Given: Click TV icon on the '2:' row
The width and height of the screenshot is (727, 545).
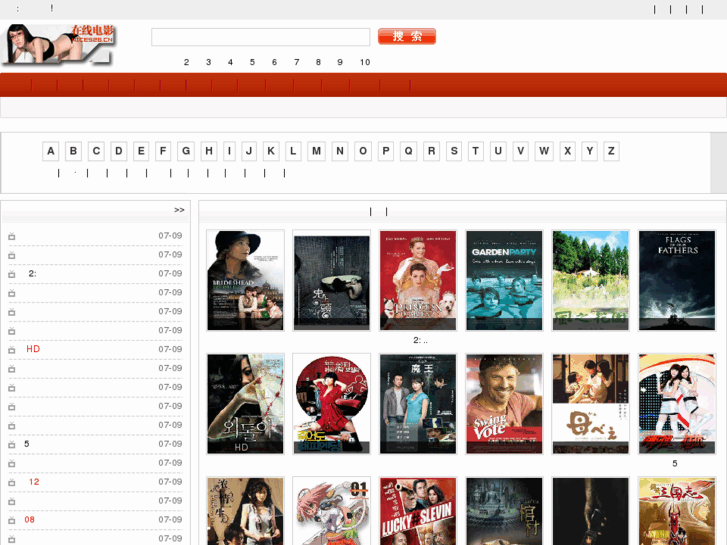Looking at the screenshot, I should pyautogui.click(x=12, y=274).
